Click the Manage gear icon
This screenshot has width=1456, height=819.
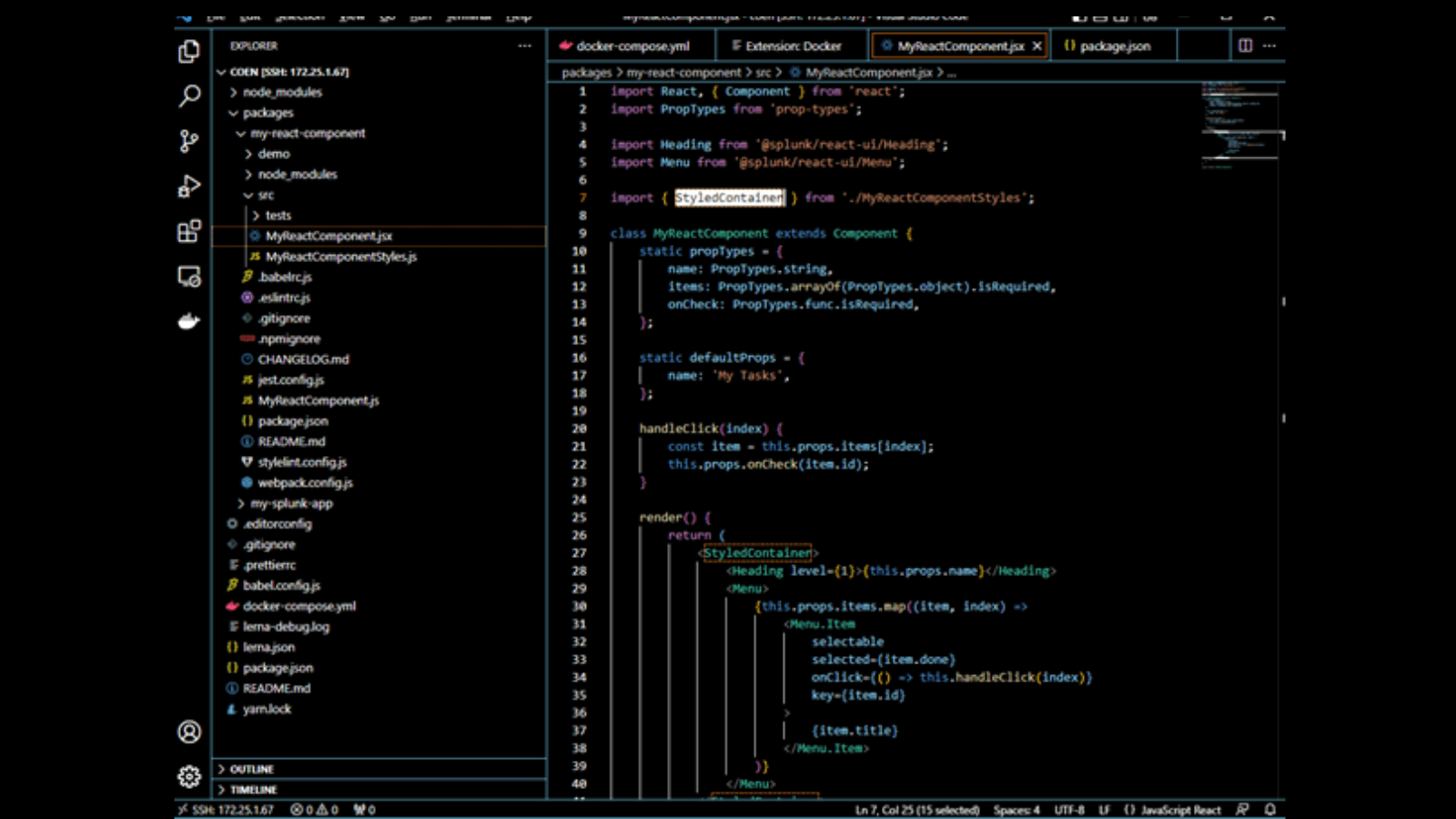pos(188,776)
